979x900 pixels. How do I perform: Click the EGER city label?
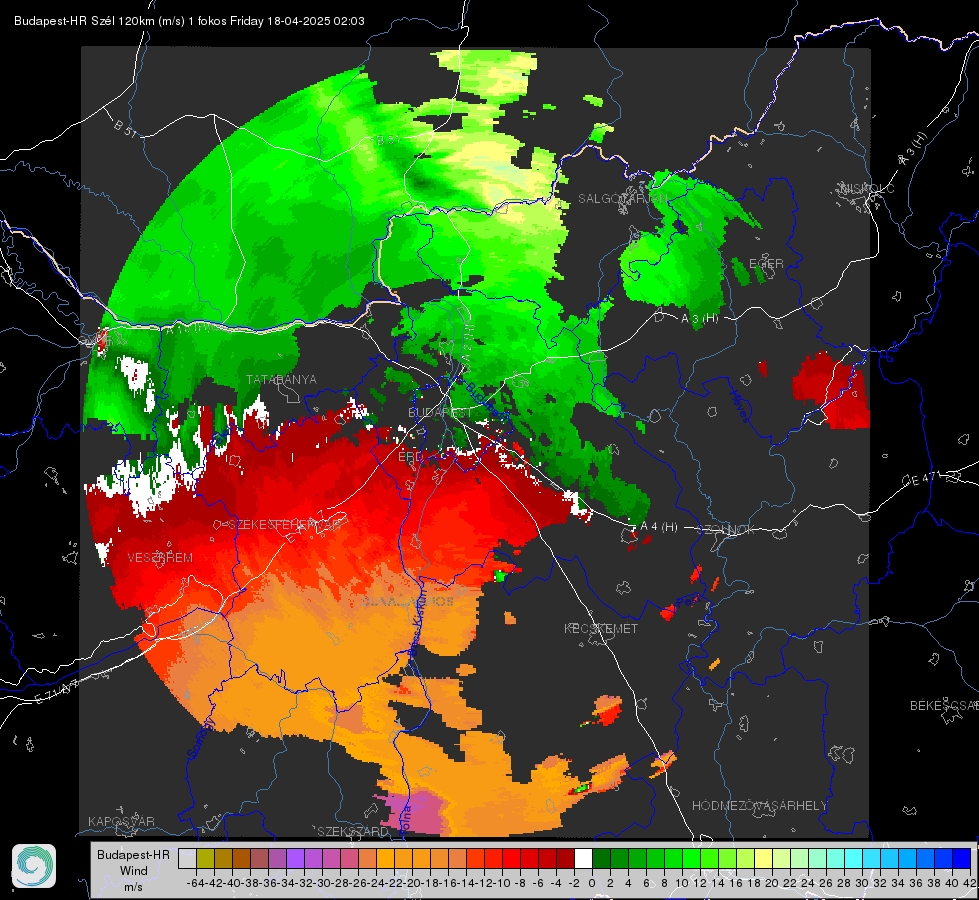[766, 264]
